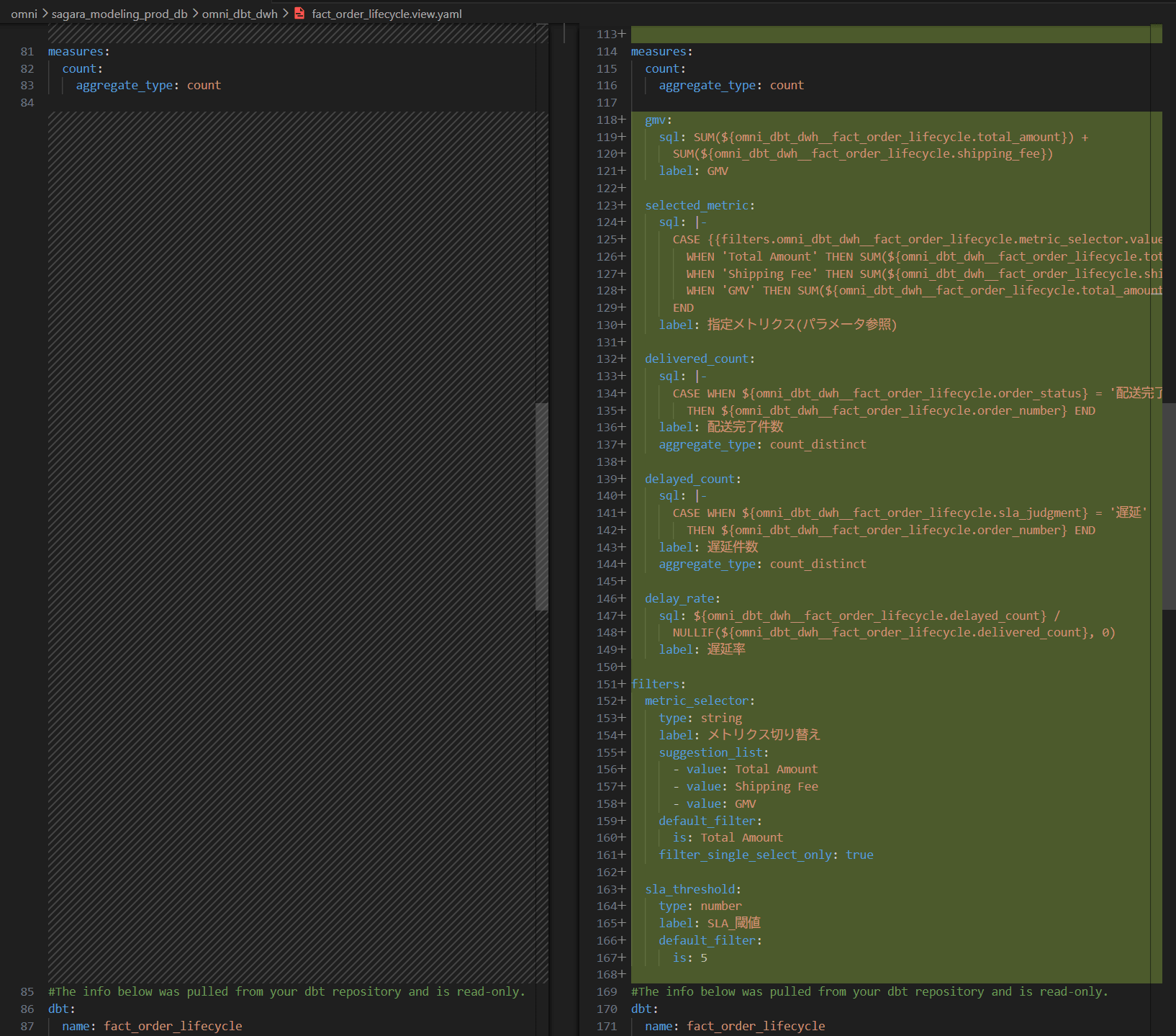Click the suggestion_list key on line 155

(710, 752)
